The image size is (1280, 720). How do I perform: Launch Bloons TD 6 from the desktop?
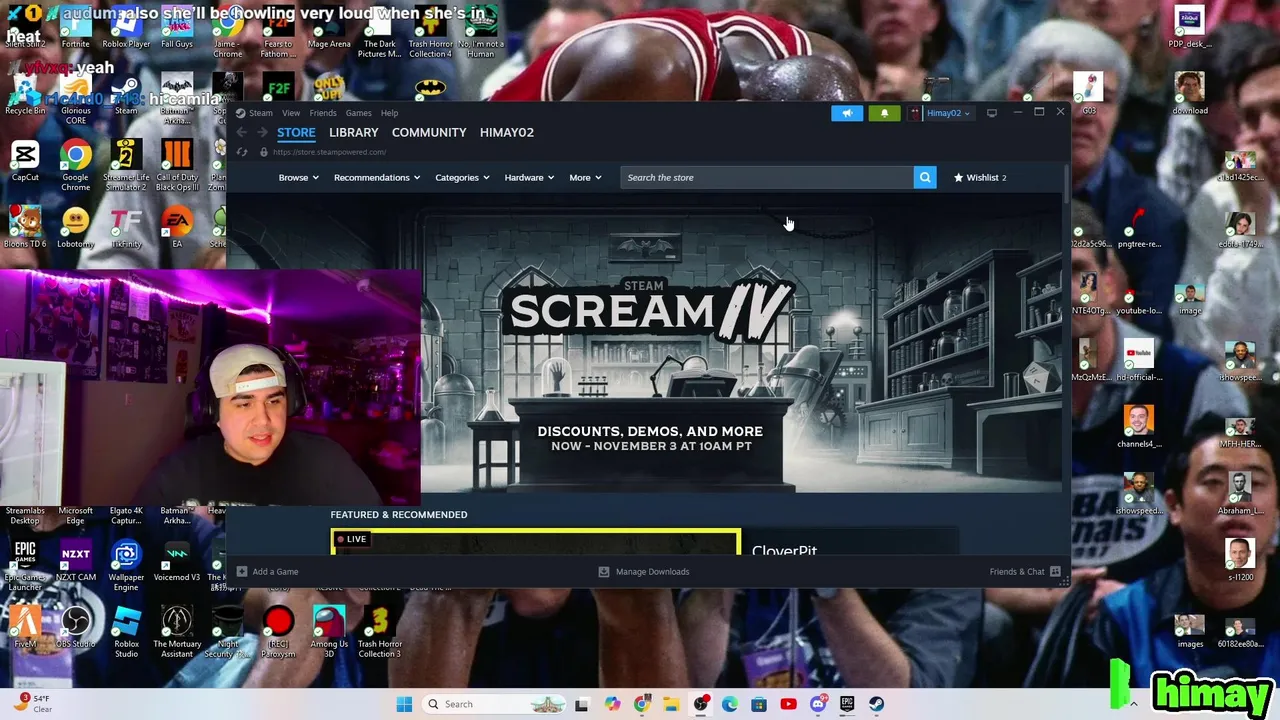25,227
